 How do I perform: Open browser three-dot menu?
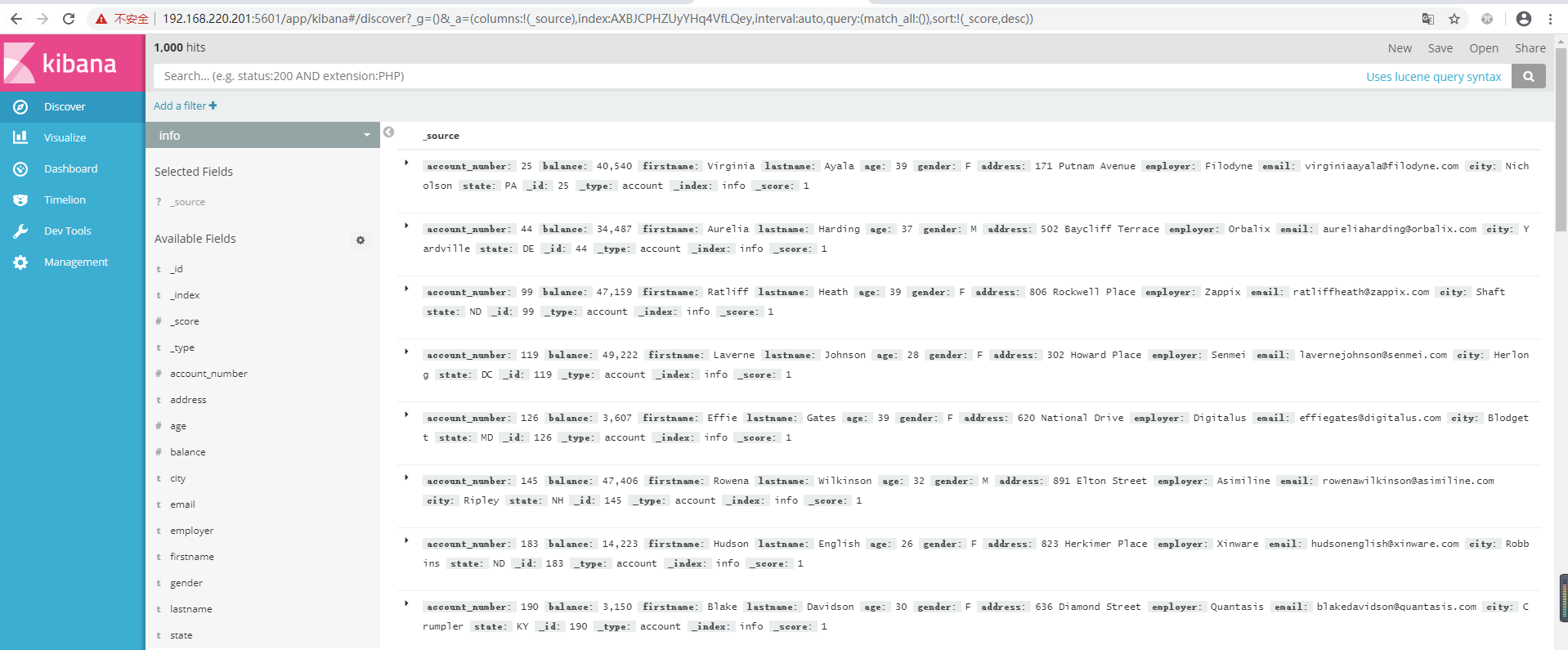[1550, 19]
